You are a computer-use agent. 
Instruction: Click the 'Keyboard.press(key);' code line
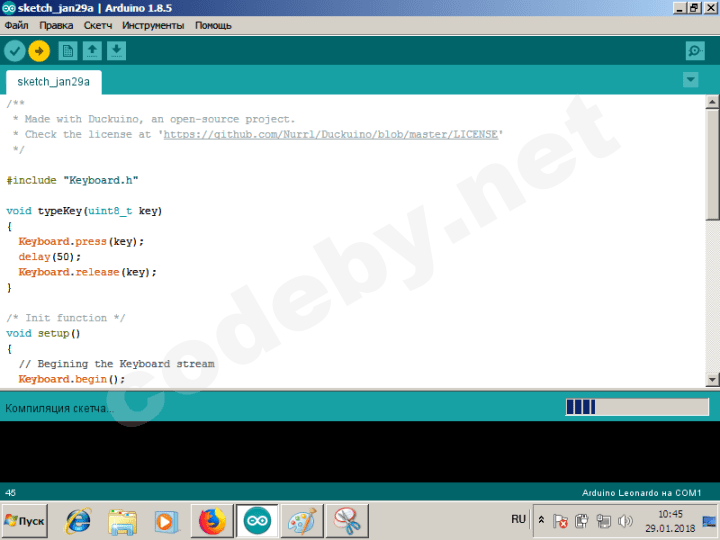tap(81, 242)
